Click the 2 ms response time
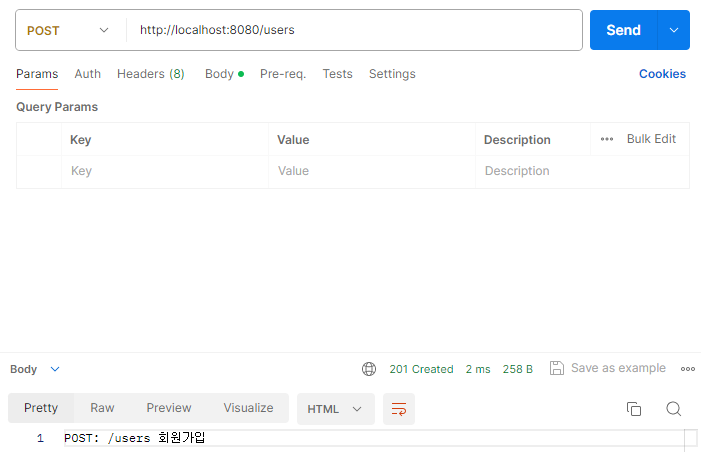701x452 pixels. (x=478, y=369)
